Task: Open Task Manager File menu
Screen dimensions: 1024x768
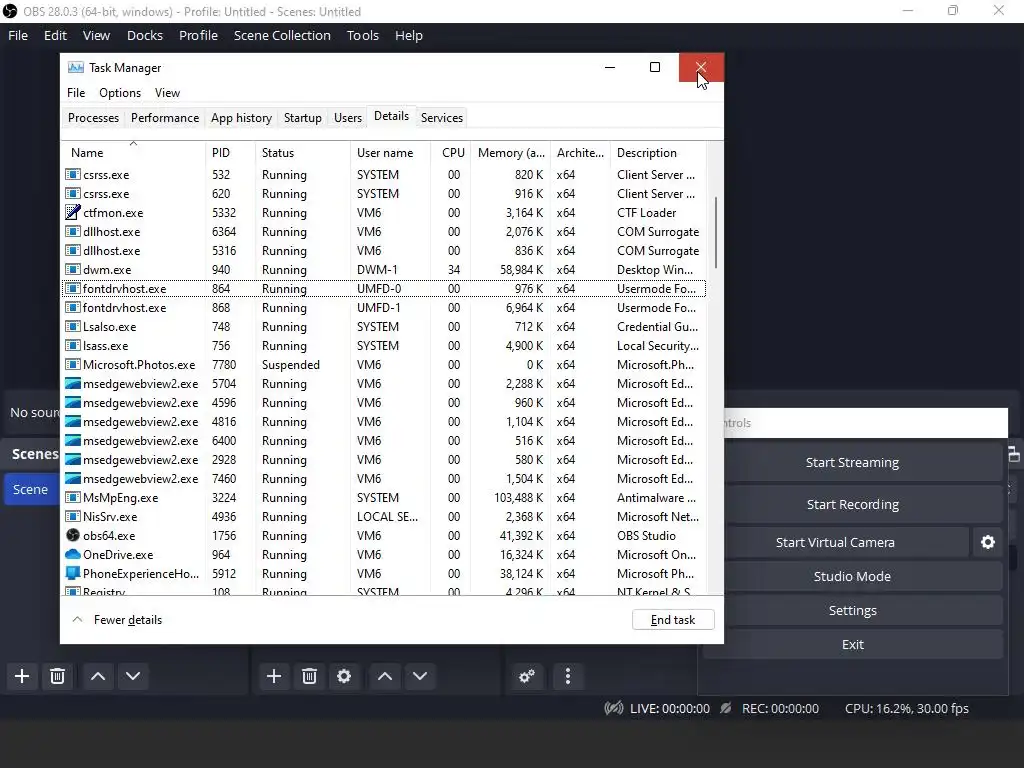Action: click(76, 93)
